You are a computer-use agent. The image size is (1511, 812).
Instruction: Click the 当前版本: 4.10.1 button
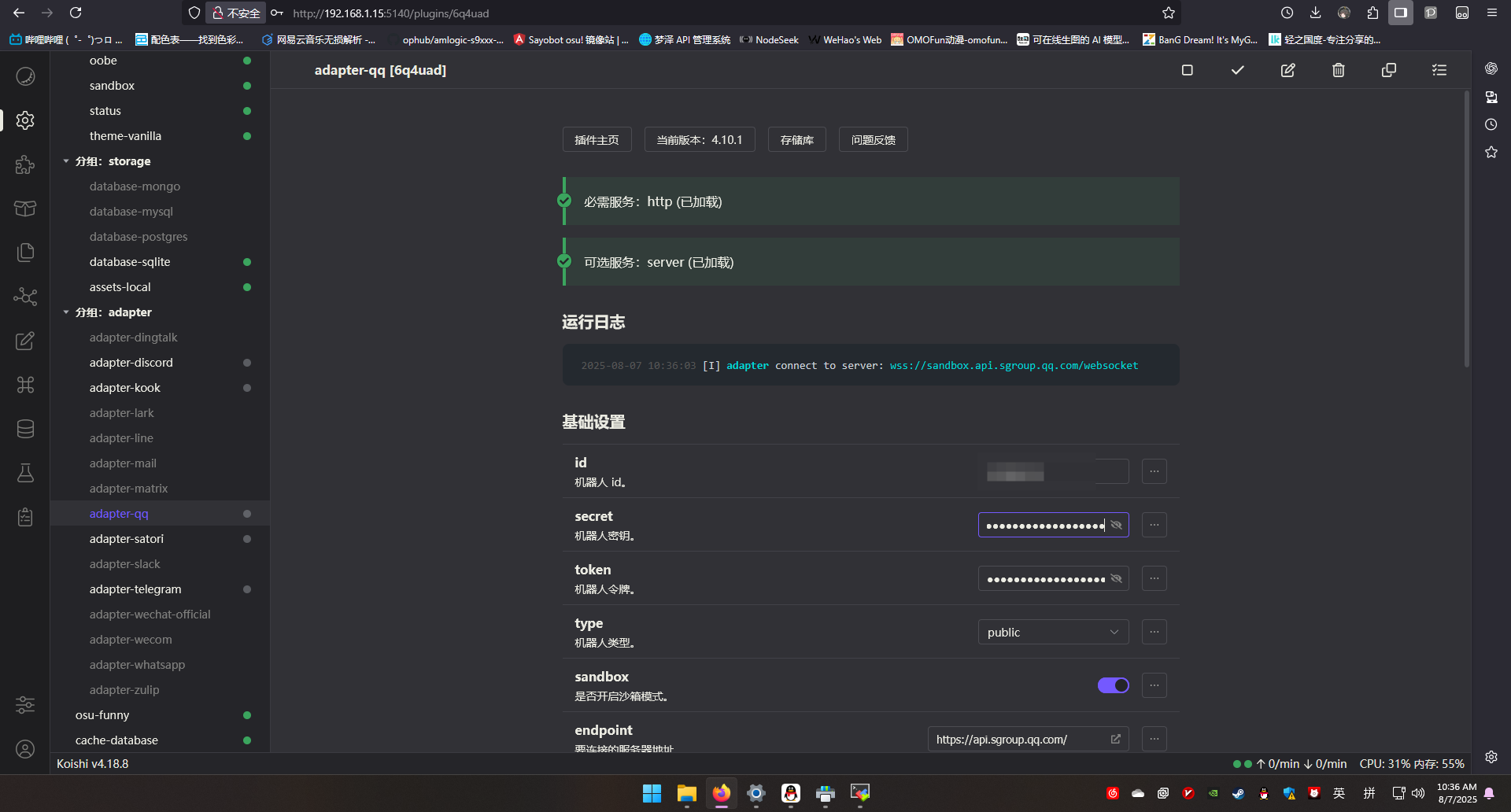point(700,139)
